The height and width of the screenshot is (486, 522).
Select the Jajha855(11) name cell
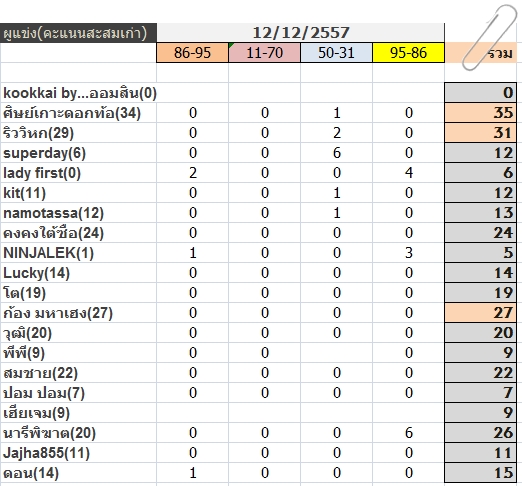78,453
